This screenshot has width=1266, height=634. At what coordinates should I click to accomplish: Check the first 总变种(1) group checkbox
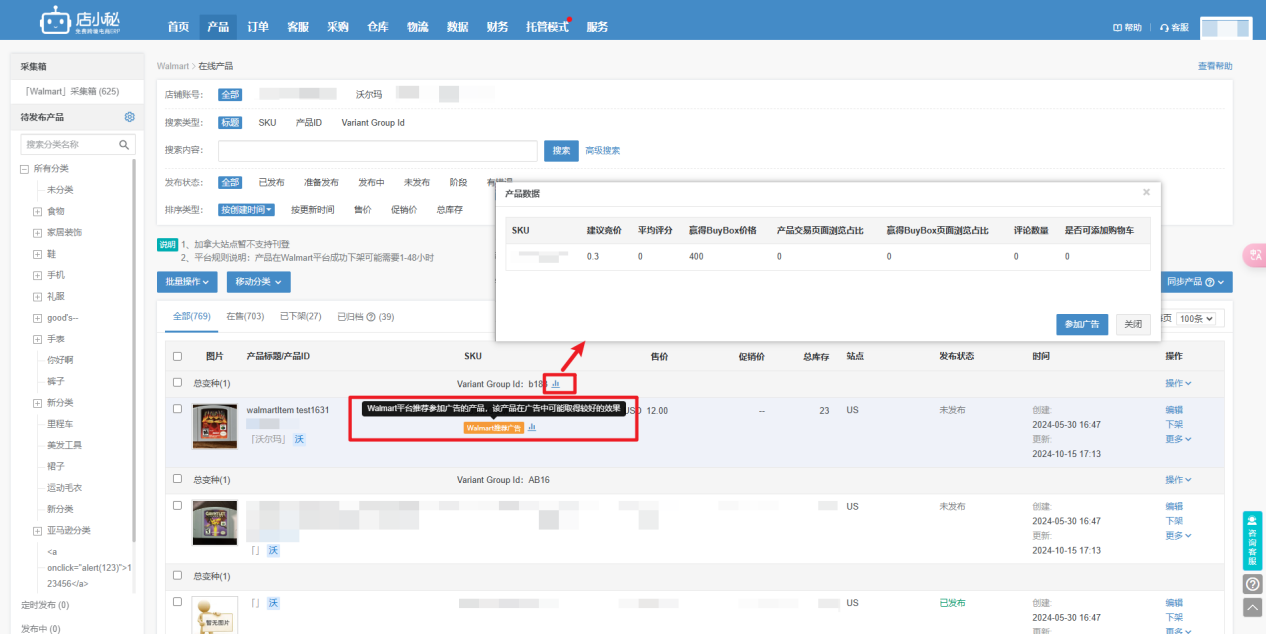[177, 383]
